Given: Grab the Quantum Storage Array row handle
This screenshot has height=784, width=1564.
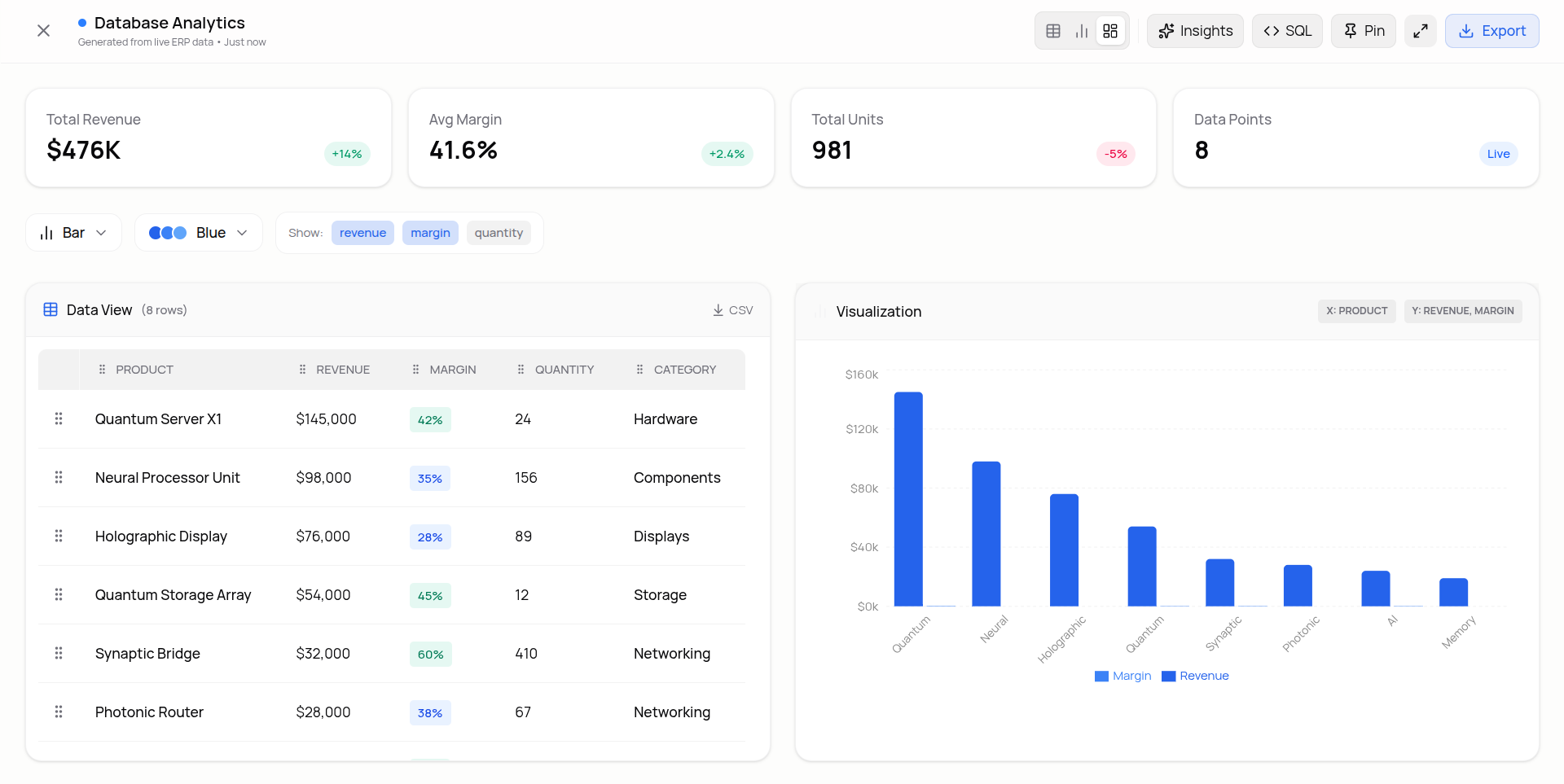Looking at the screenshot, I should pyautogui.click(x=59, y=594).
